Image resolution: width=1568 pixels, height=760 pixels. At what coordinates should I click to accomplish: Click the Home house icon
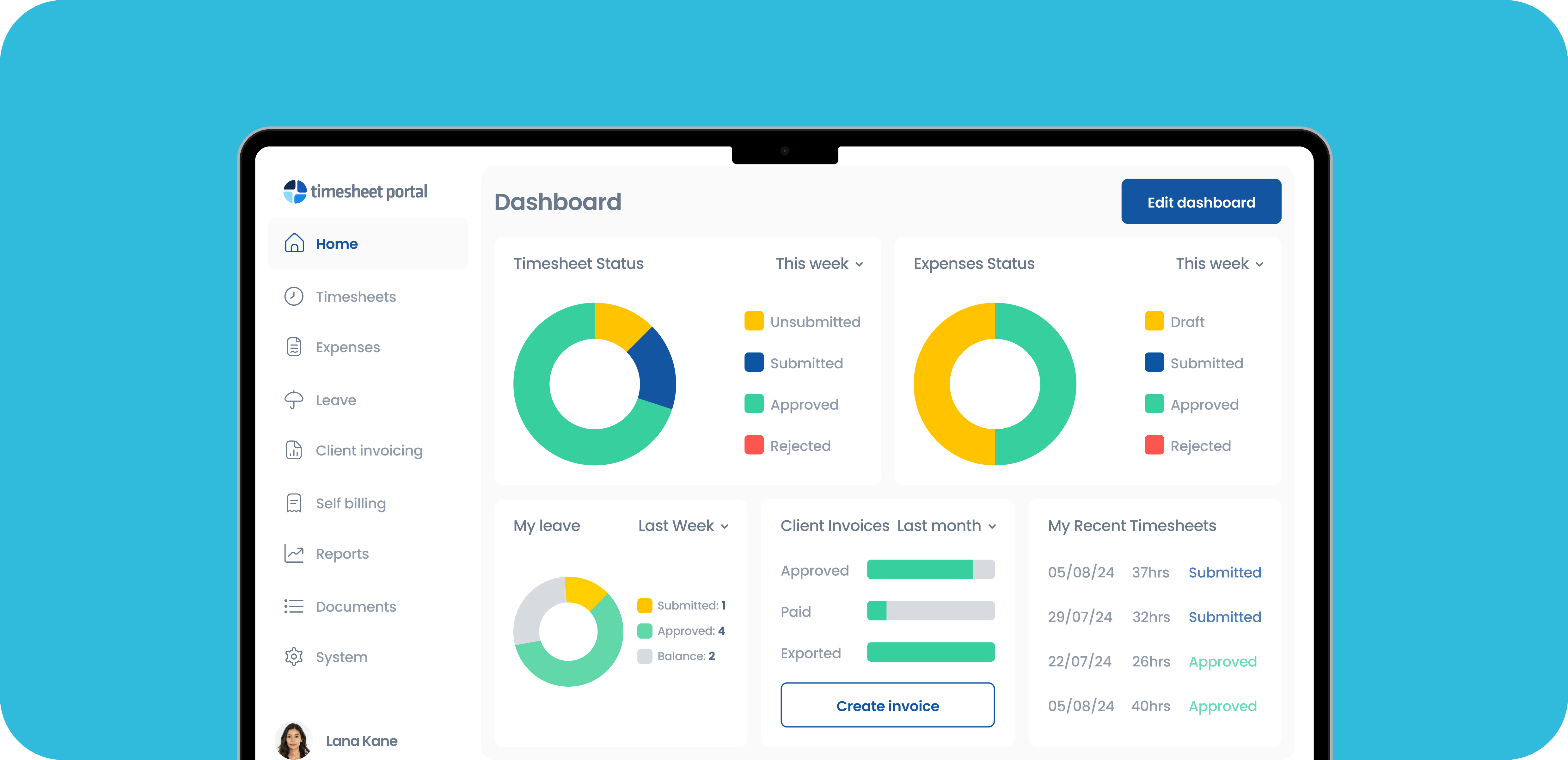294,243
